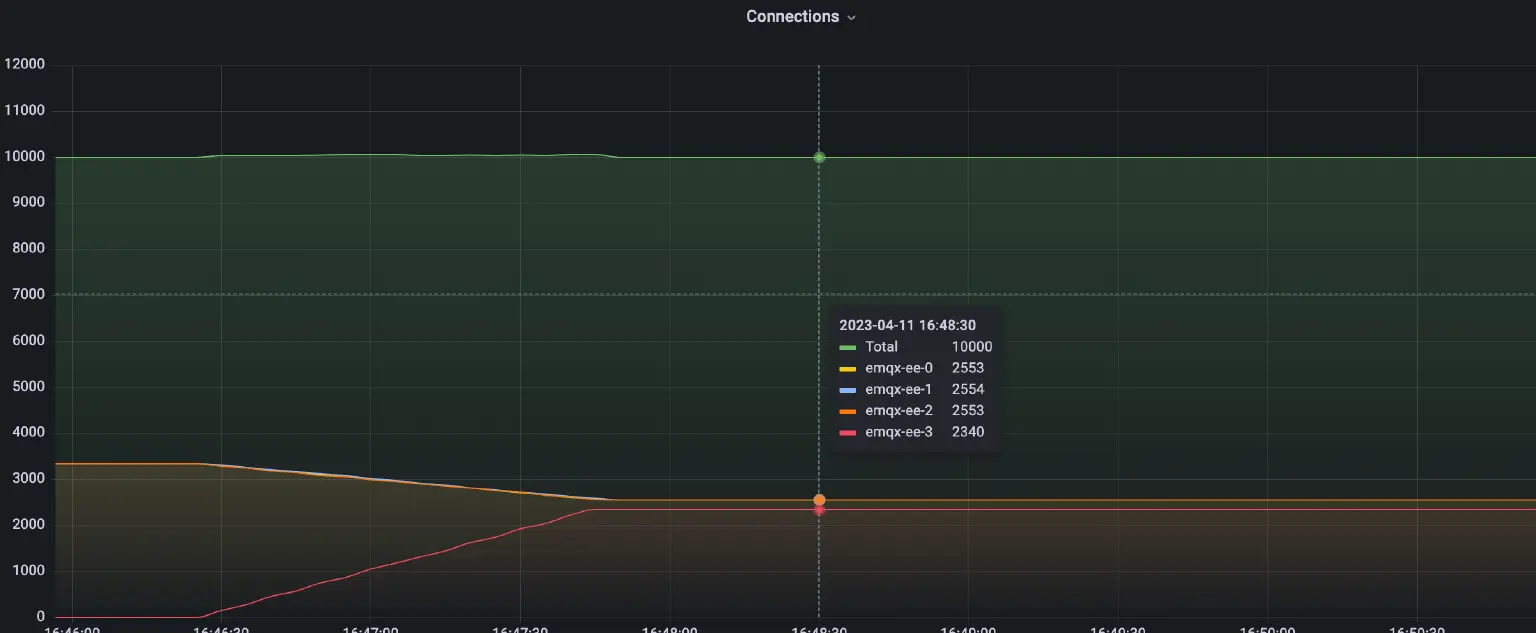Select the emqx-ee-0 entry in the tooltip
Screen dimensions: 1536x633
click(x=899, y=368)
